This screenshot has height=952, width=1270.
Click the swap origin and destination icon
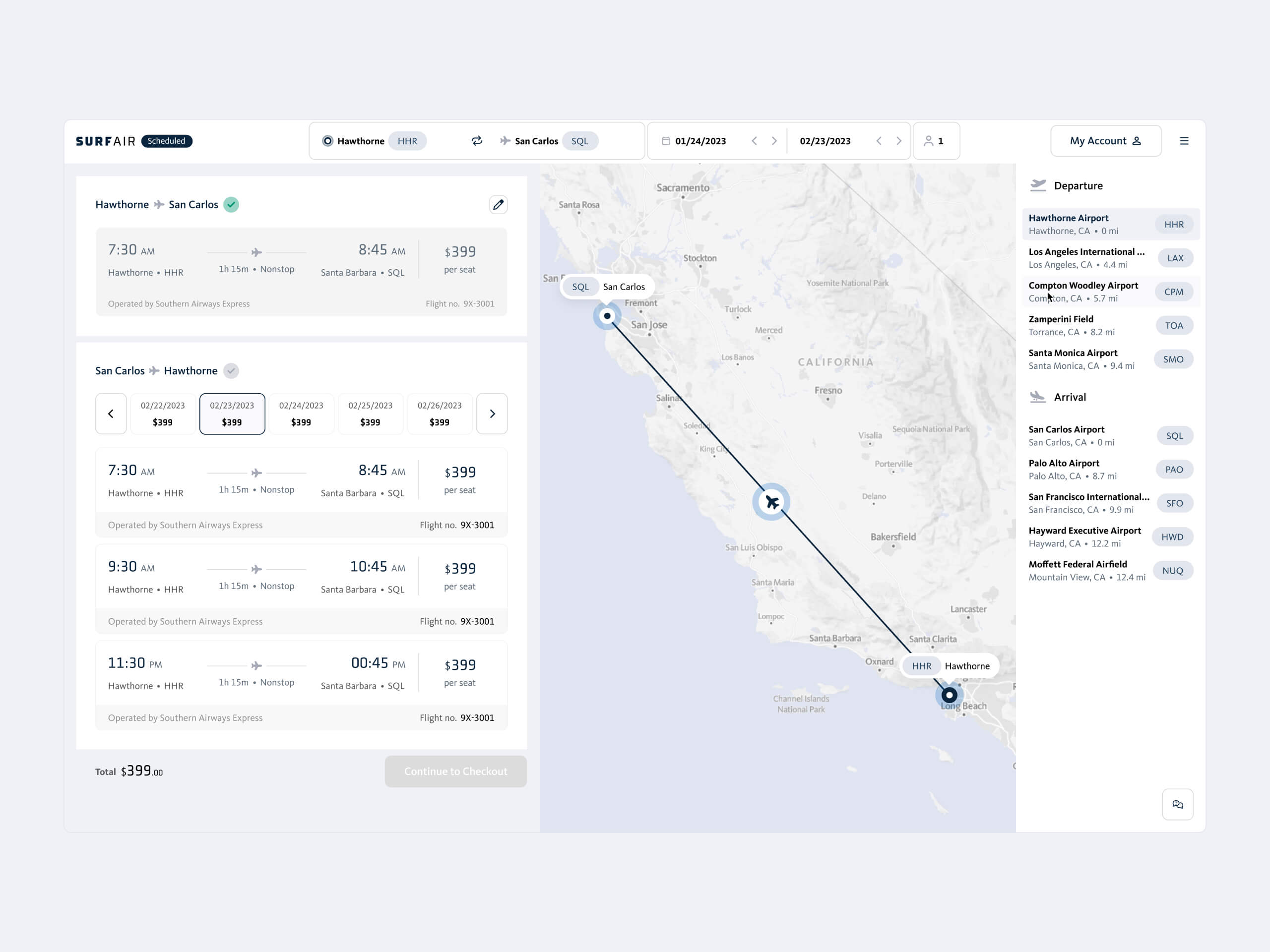(477, 141)
